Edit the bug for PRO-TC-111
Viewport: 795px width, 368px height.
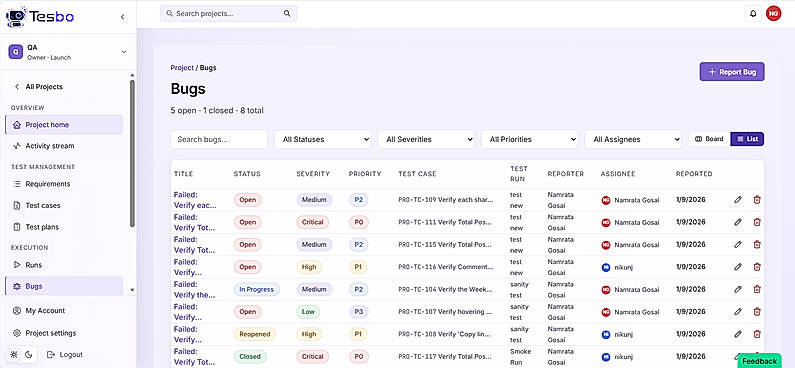pyautogui.click(x=738, y=222)
